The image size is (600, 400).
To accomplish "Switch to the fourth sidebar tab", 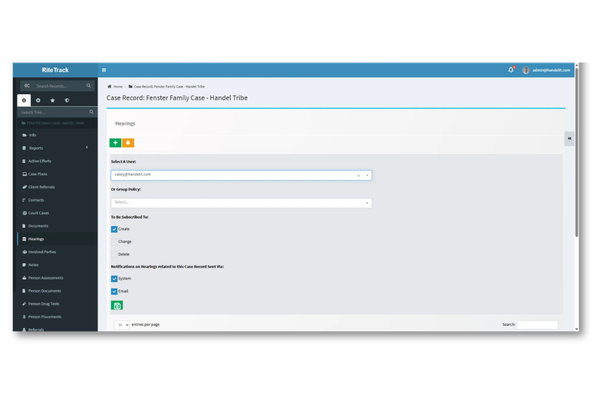I will [x=67, y=100].
